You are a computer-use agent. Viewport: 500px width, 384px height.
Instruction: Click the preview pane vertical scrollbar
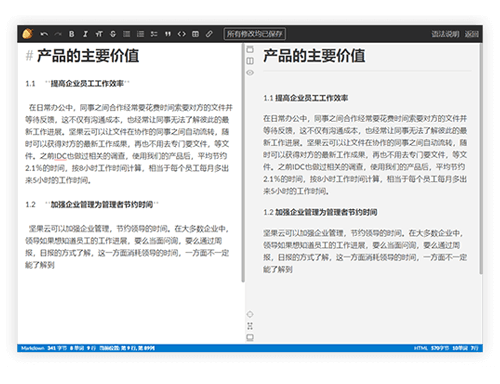481,159
